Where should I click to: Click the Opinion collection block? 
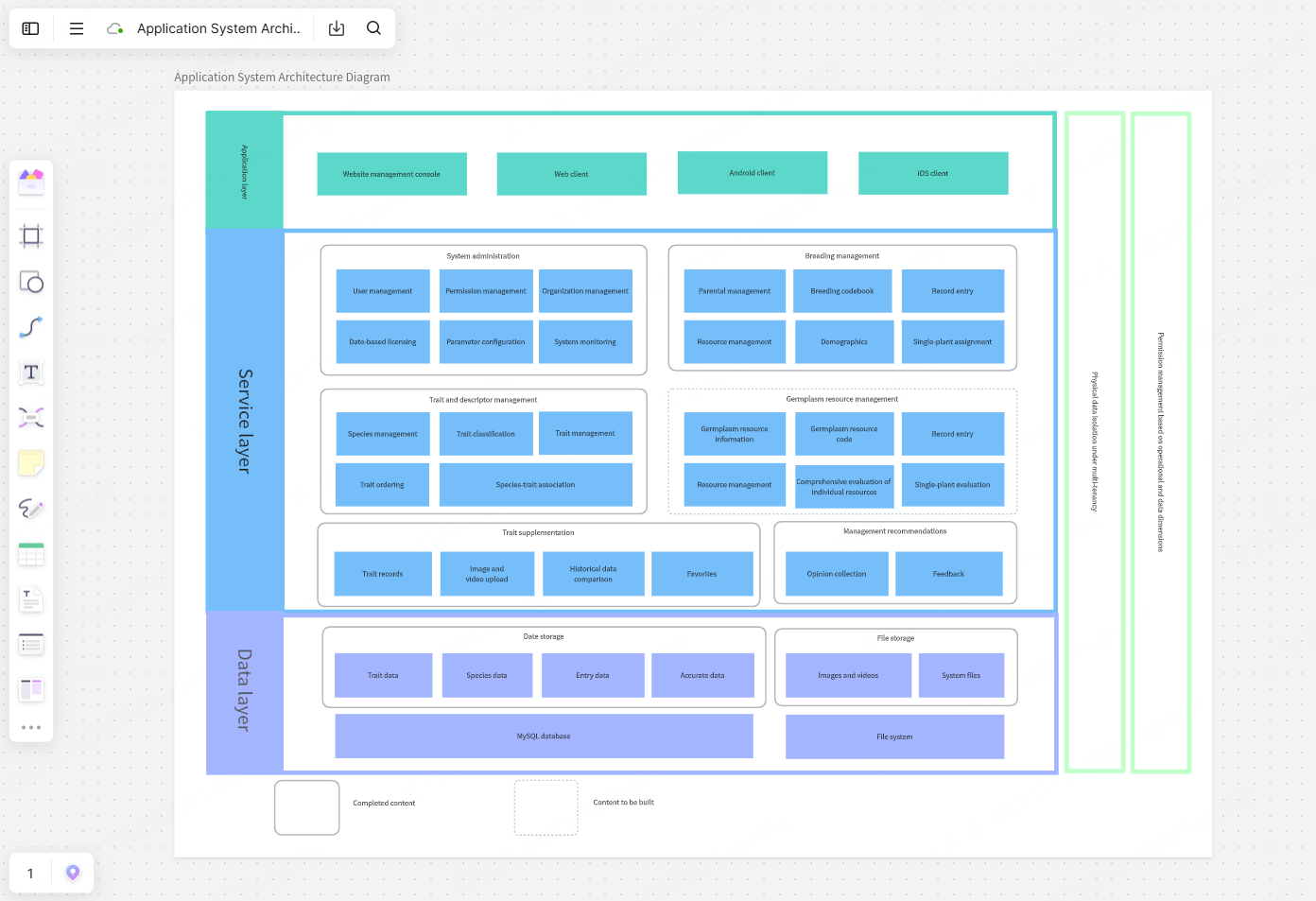click(837, 574)
